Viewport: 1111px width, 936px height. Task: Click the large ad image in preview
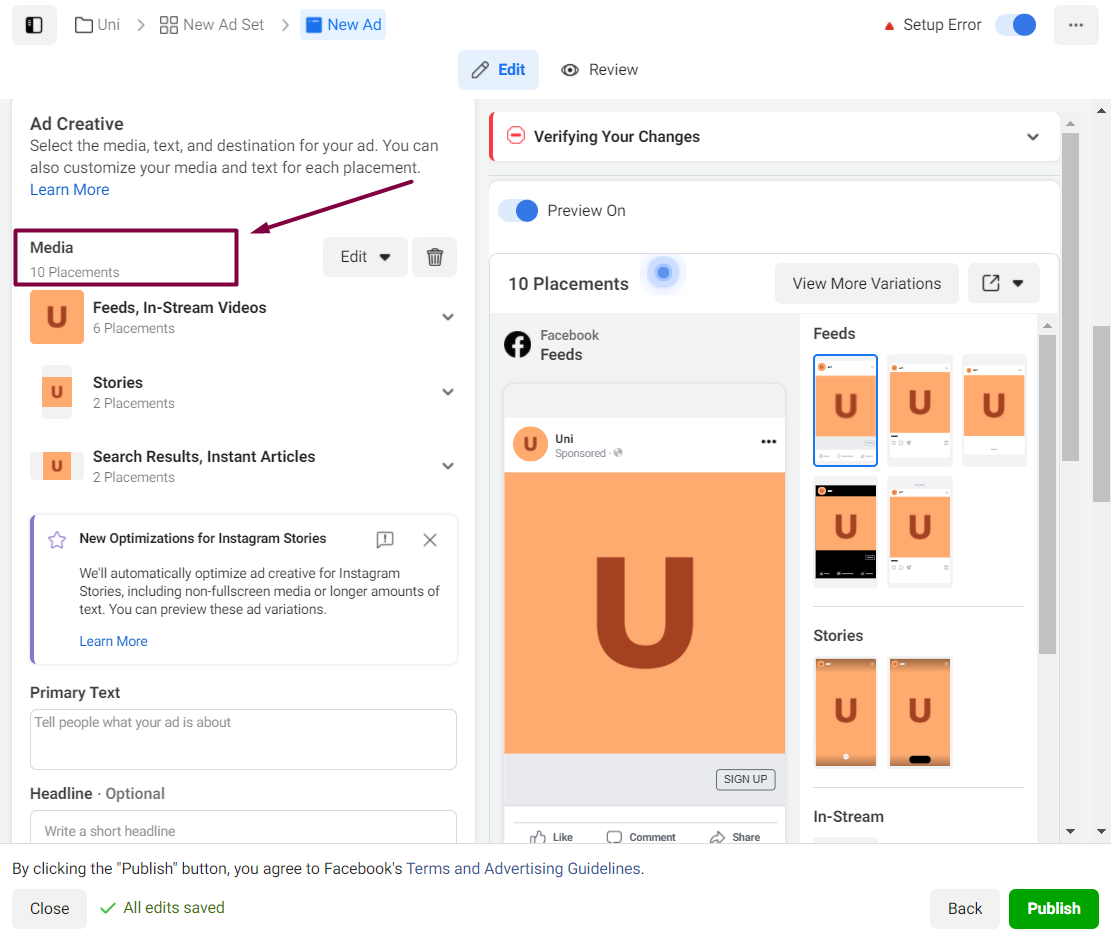coord(644,613)
